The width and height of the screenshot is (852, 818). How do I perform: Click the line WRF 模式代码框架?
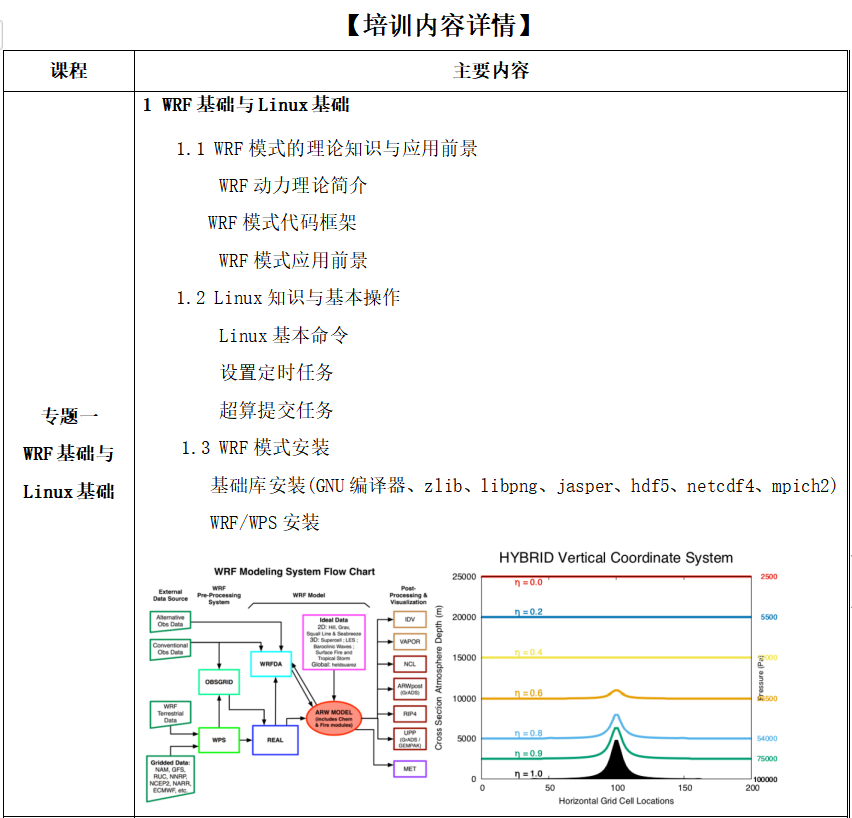tap(282, 222)
